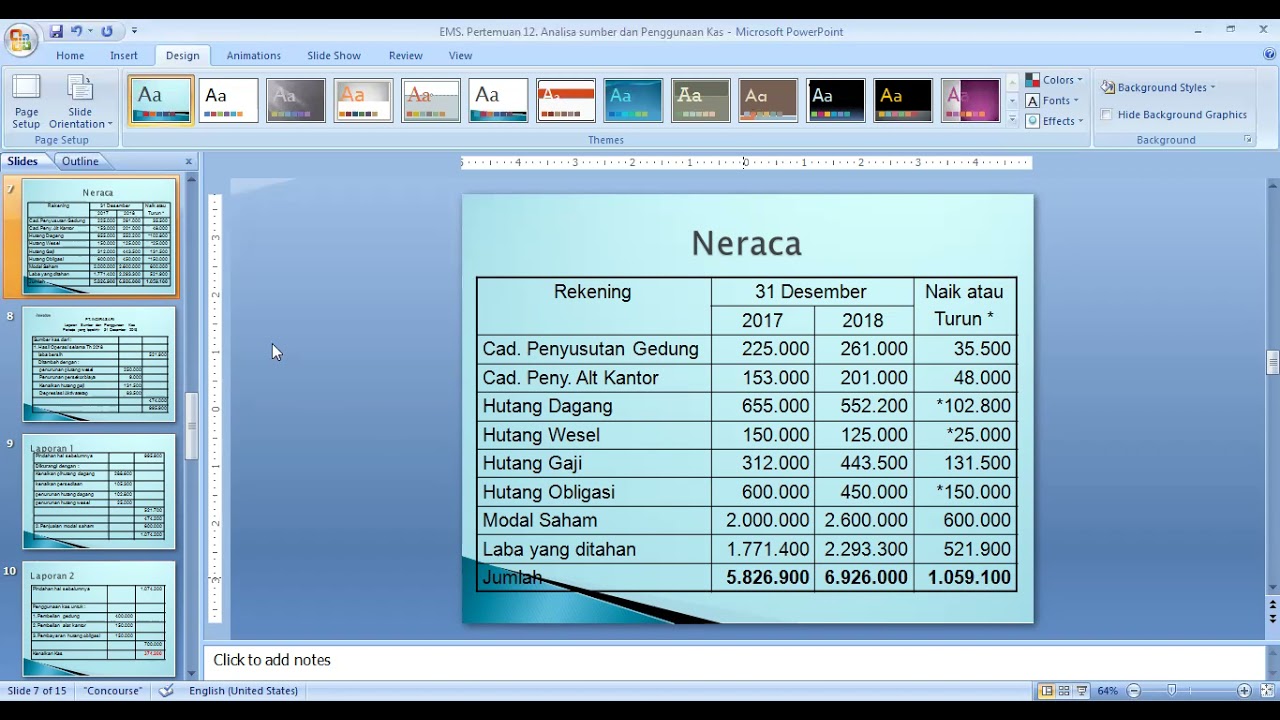This screenshot has height=720, width=1280.
Task: Apply the plain white Office theme
Action: pos(229,100)
